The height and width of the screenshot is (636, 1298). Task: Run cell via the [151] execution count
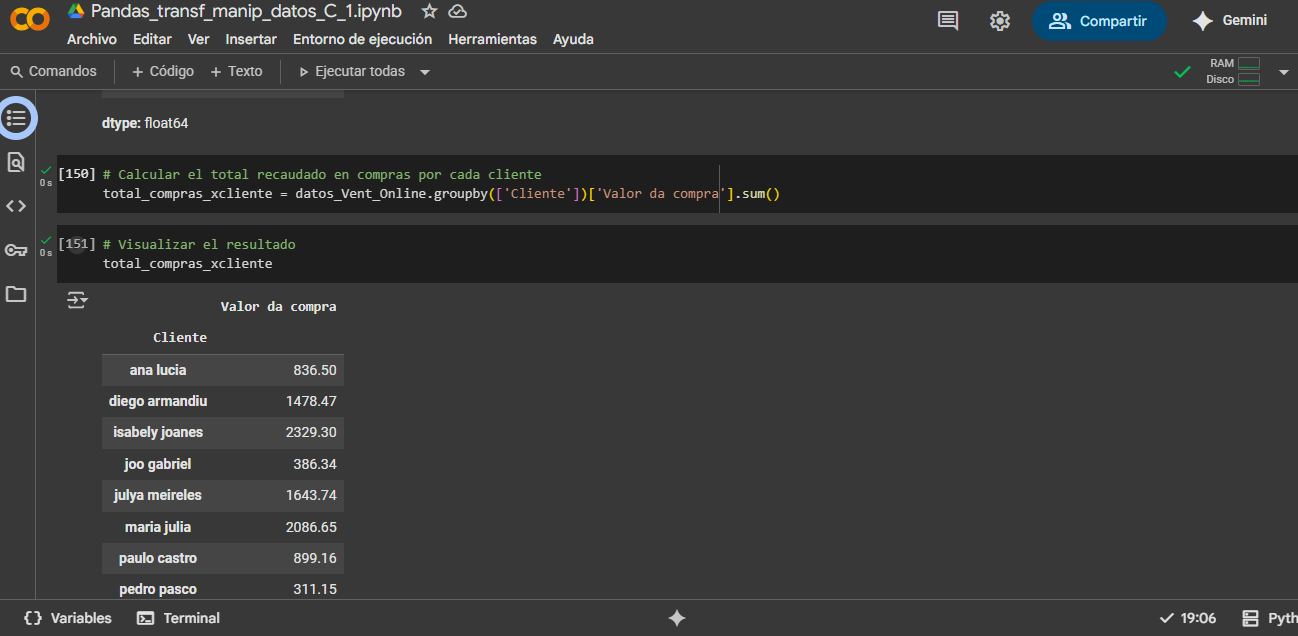click(x=77, y=243)
